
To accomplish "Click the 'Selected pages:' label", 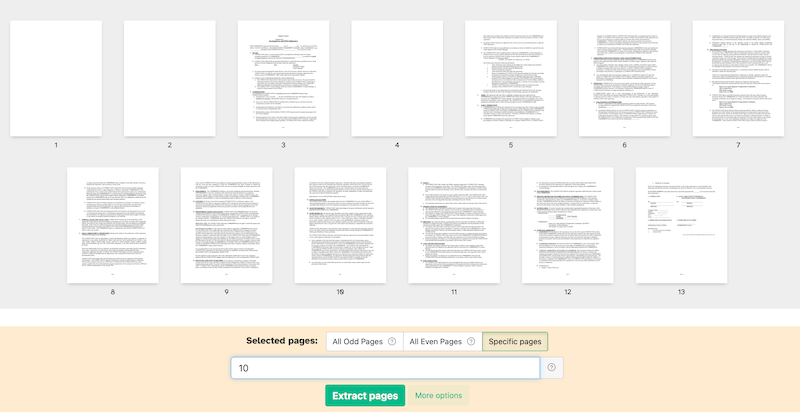I will (x=282, y=341).
